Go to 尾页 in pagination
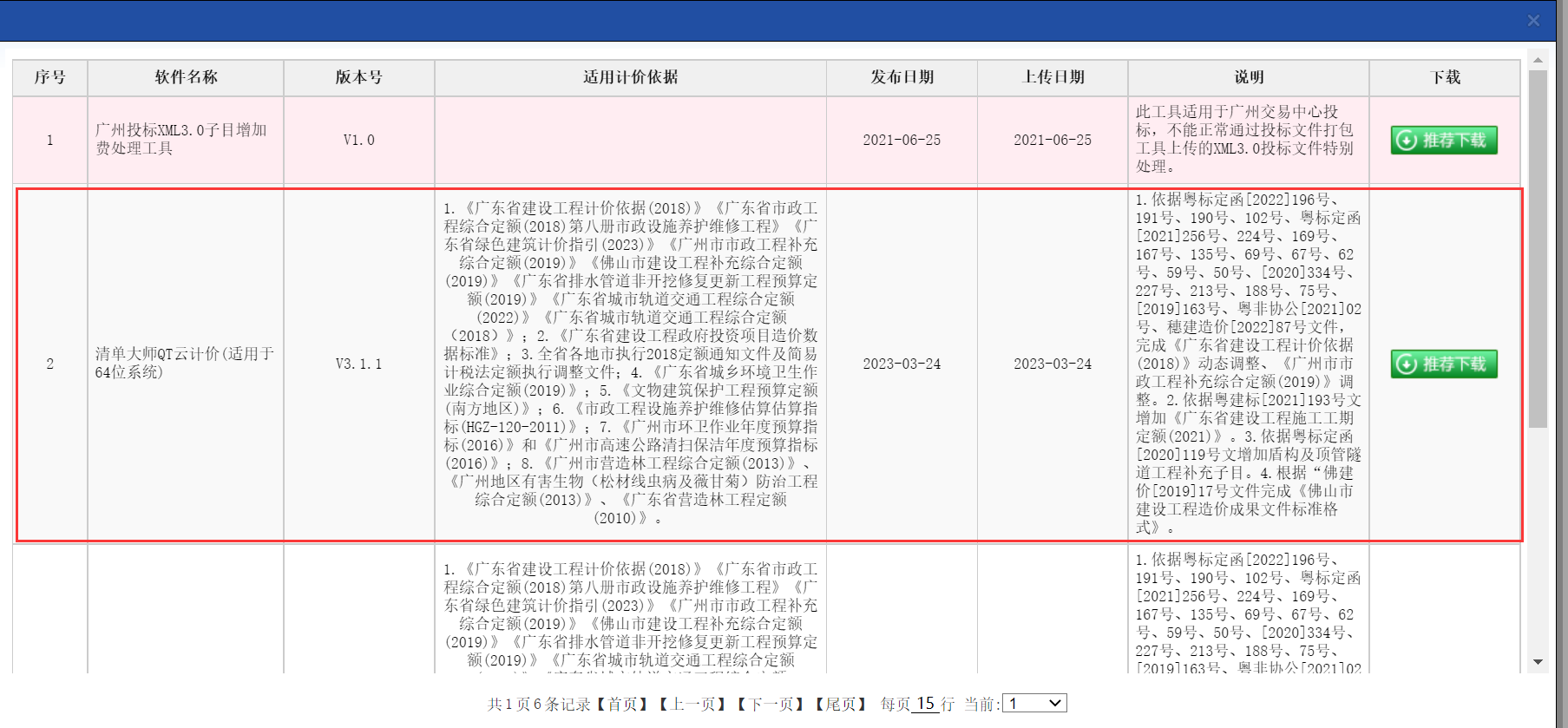Screen dimensions: 1568x728 point(841,704)
